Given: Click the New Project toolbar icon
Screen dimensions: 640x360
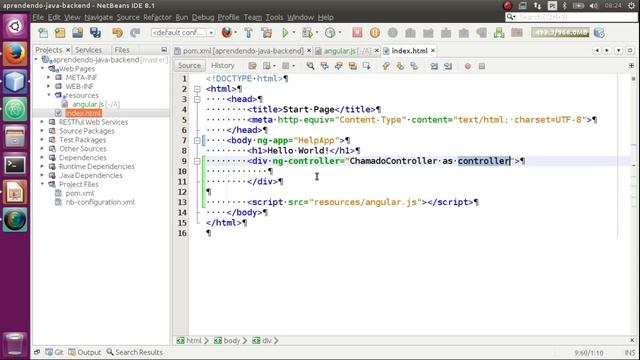Looking at the screenshot, I should coord(60,33).
